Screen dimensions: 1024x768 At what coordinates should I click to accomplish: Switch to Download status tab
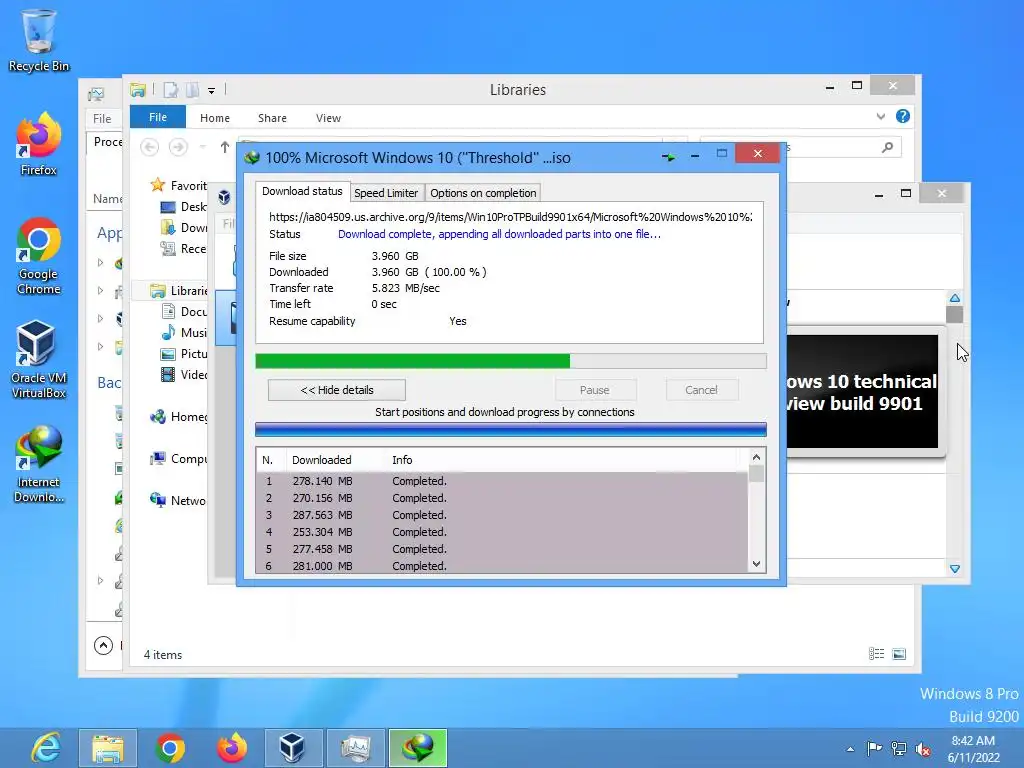point(302,191)
